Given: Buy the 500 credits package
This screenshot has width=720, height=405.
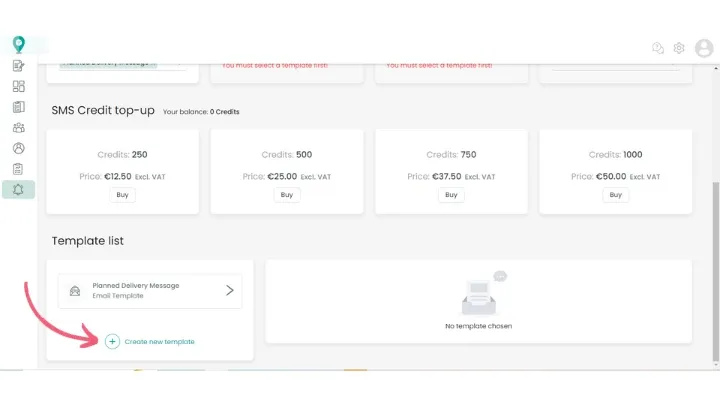Looking at the screenshot, I should click(x=287, y=195).
